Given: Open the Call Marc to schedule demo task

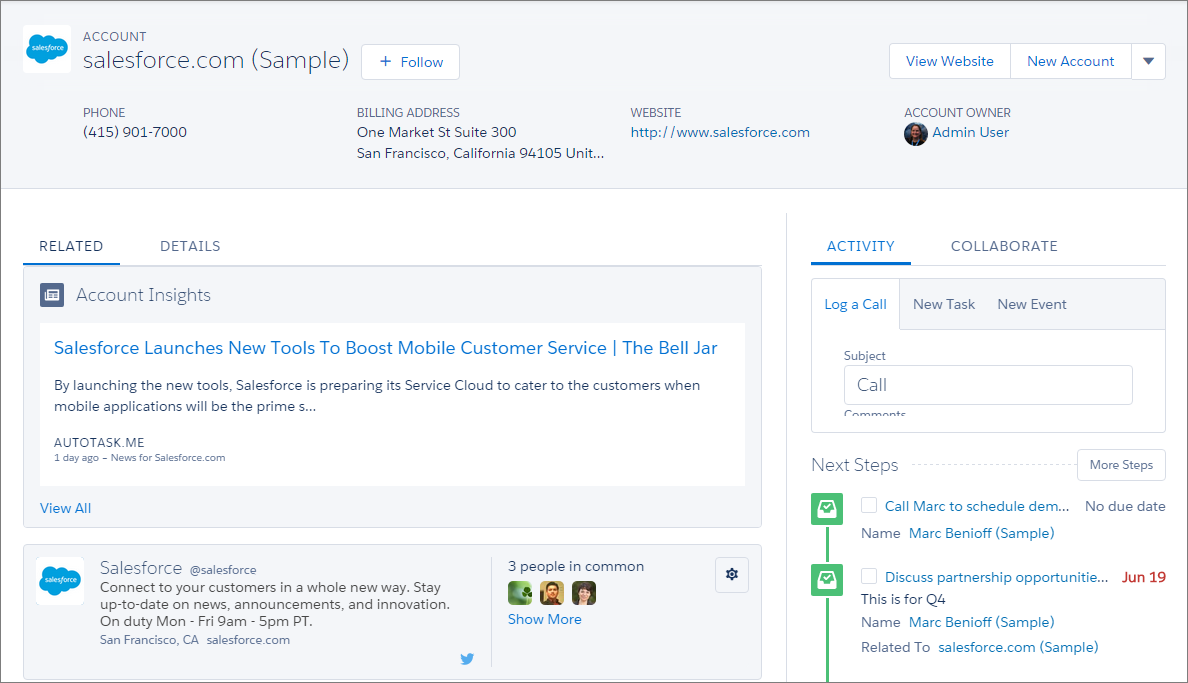Looking at the screenshot, I should (x=977, y=506).
